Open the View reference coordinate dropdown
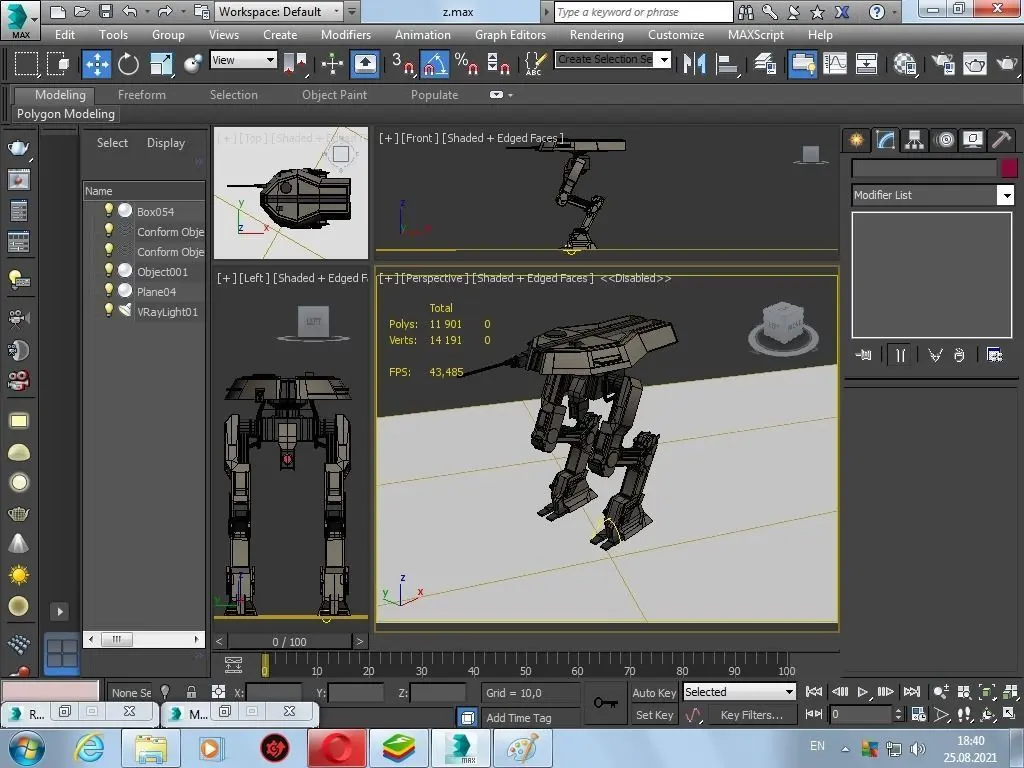Viewport: 1024px width, 768px height. pyautogui.click(x=243, y=60)
